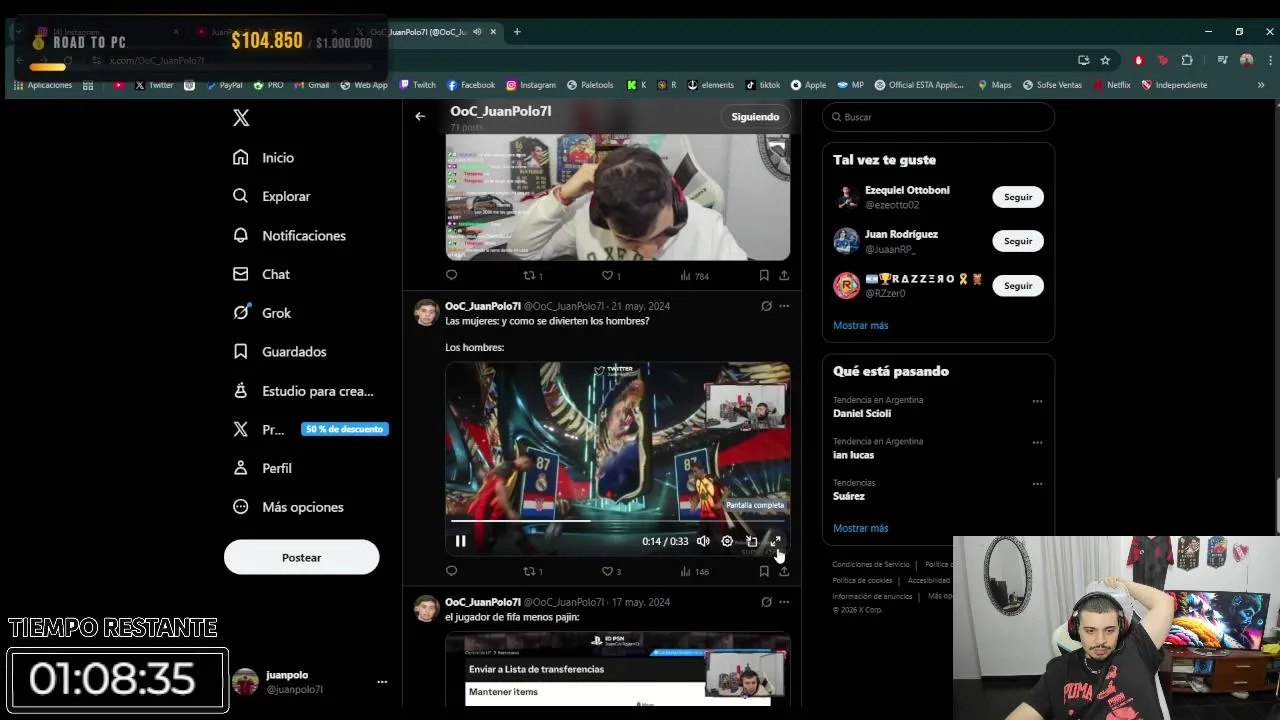Follow Juan Rodríguez
Viewport: 1280px width, 720px height.
click(x=1018, y=241)
